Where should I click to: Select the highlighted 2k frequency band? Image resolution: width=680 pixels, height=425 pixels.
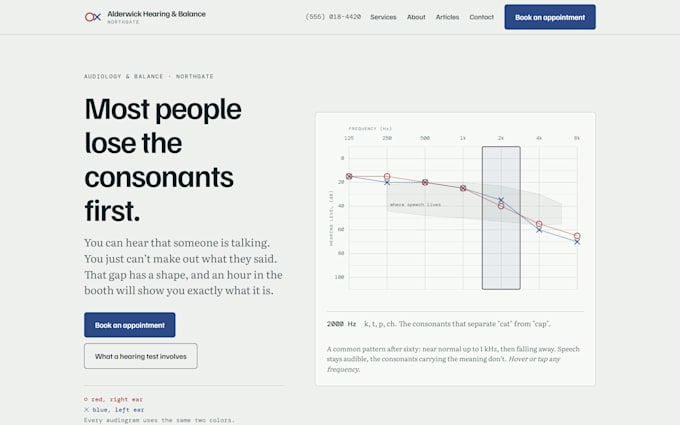(501, 218)
